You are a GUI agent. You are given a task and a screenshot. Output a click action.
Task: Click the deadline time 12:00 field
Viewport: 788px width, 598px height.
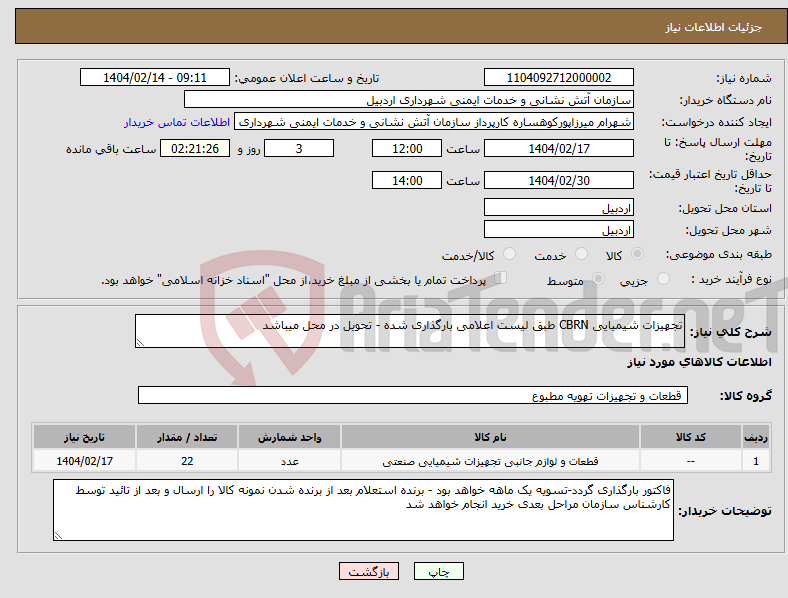pos(407,148)
